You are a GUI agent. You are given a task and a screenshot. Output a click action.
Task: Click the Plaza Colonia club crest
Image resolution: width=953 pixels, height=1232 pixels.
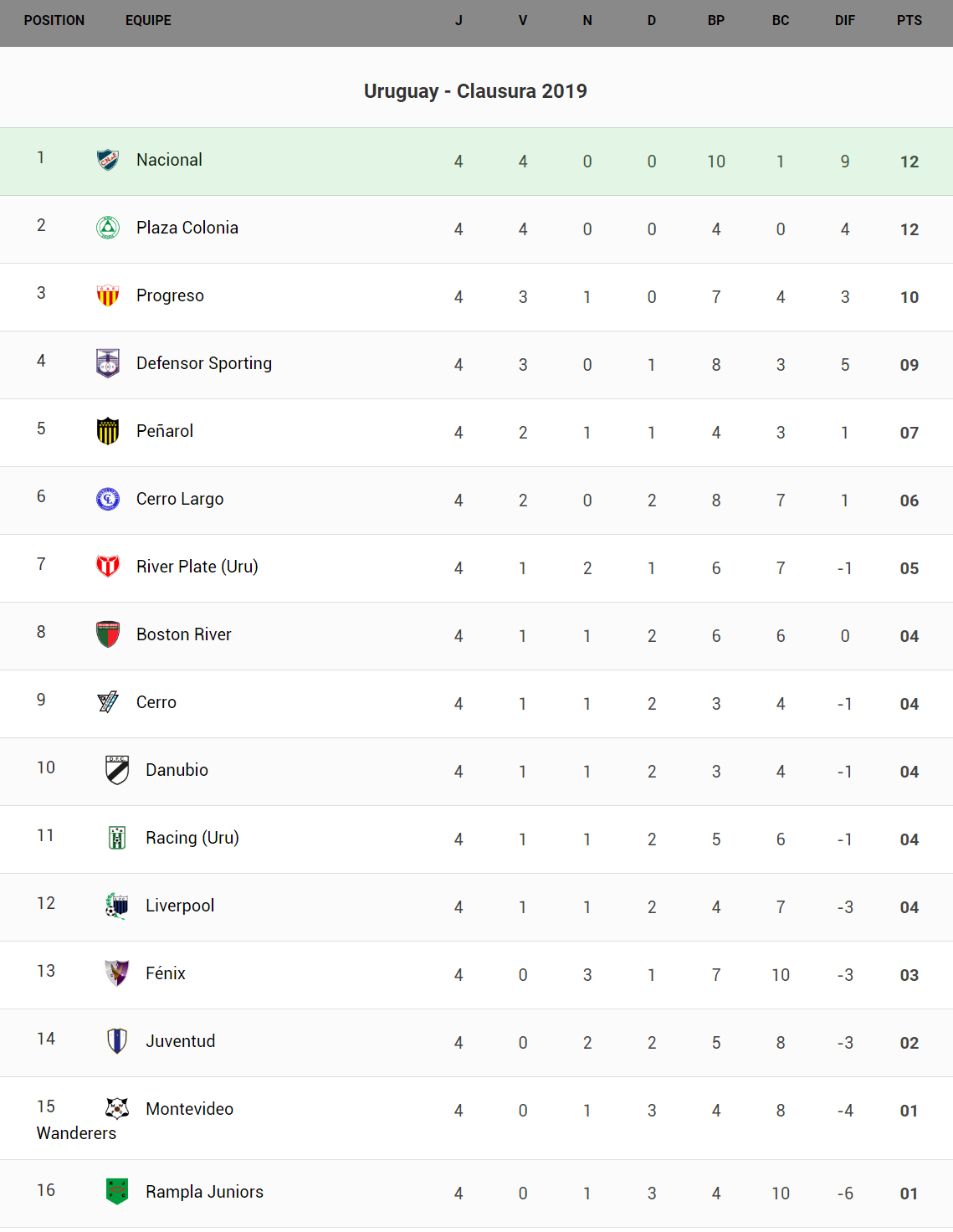(108, 227)
